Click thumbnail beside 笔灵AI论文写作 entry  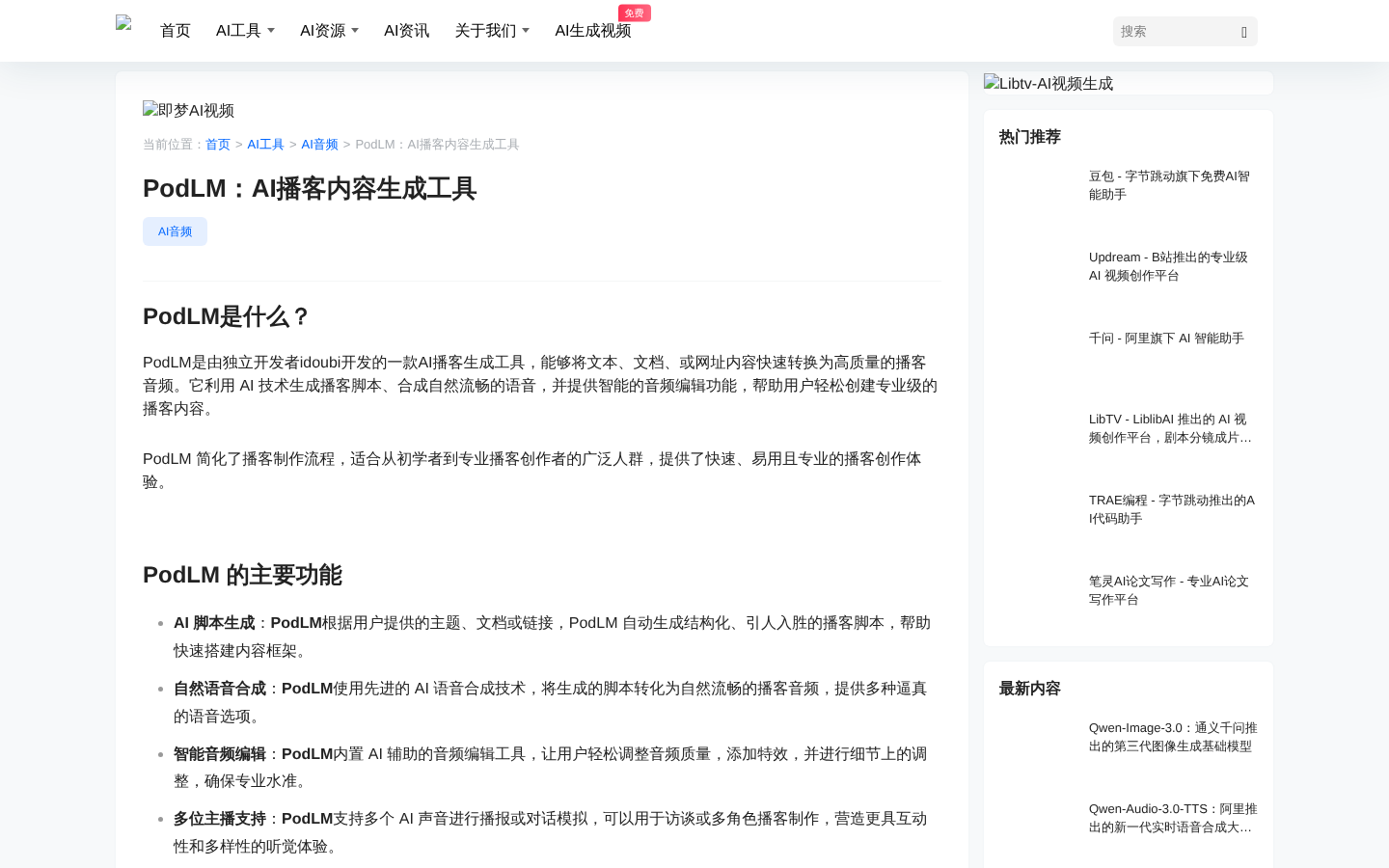click(1038, 600)
